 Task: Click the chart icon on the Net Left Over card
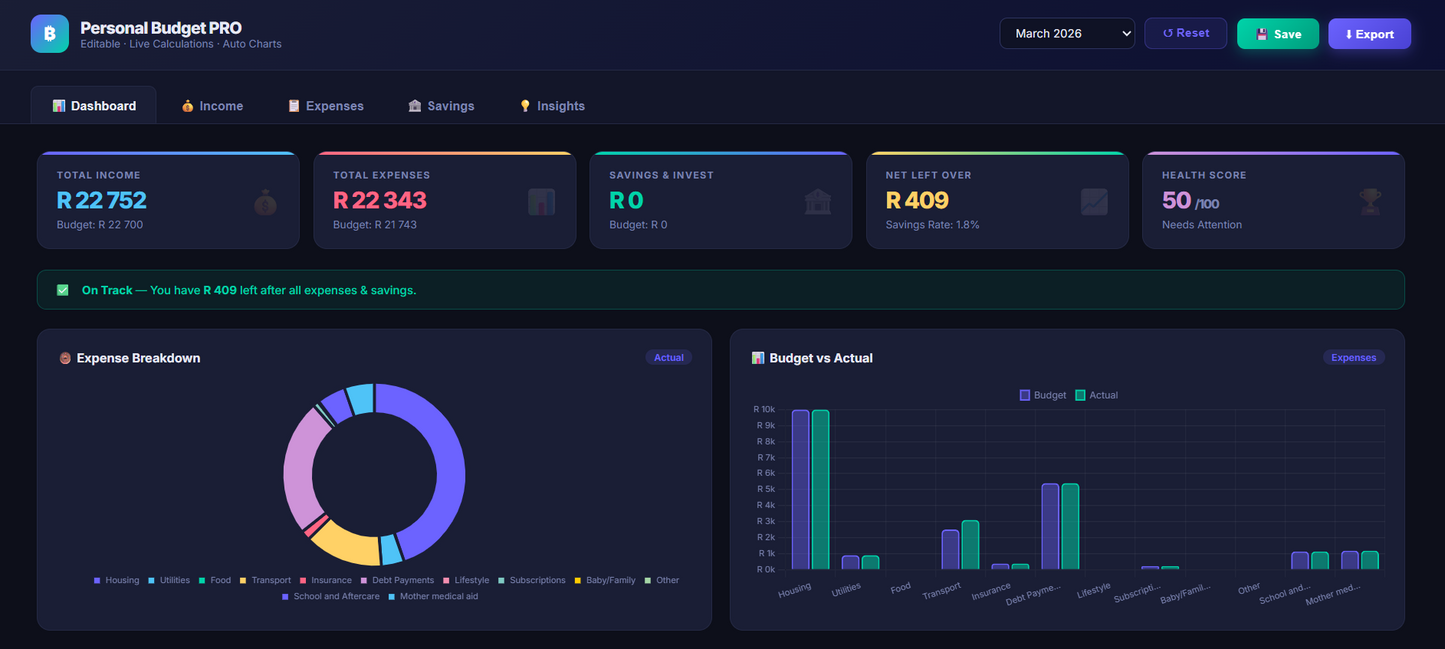(1094, 200)
